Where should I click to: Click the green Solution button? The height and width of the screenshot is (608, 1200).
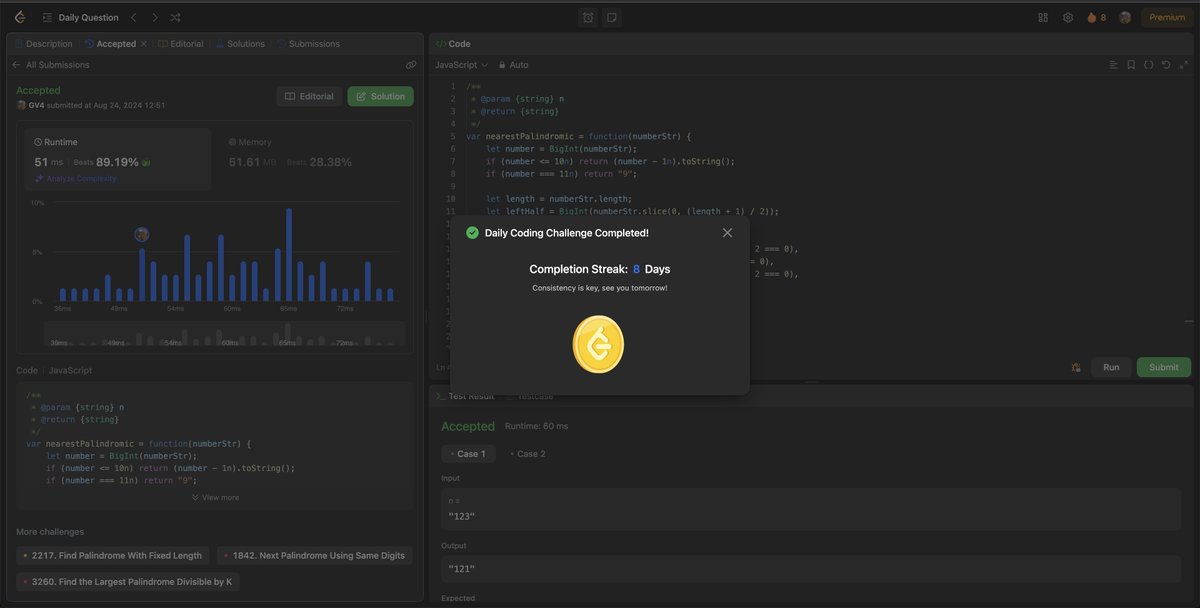380,96
